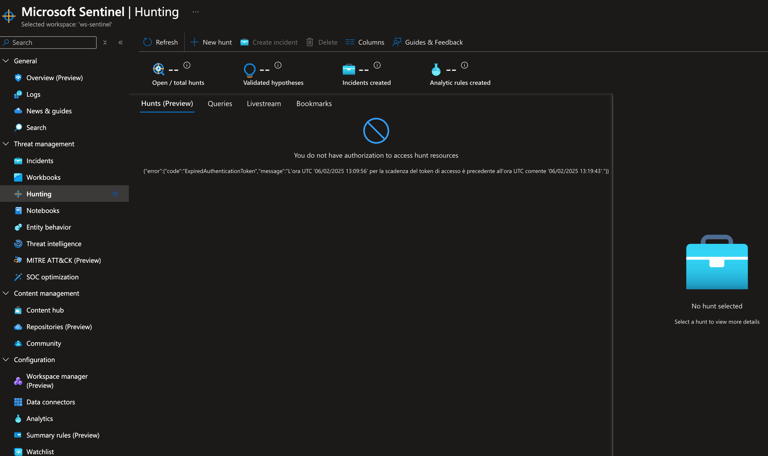Click the Analytic rules created metric
Screen dimensions: 768x456
(460, 74)
